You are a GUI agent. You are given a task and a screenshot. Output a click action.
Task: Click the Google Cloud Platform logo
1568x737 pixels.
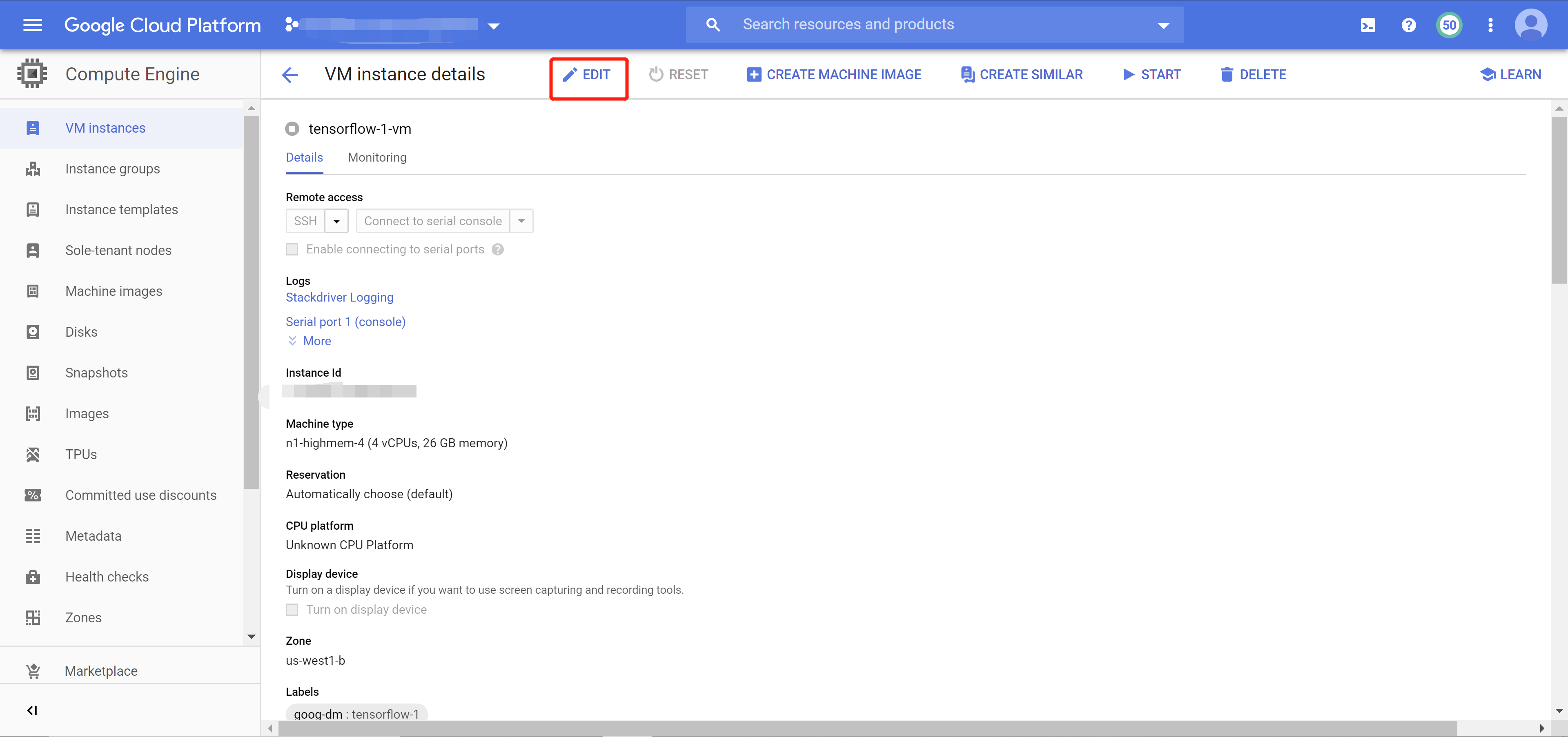tap(163, 25)
